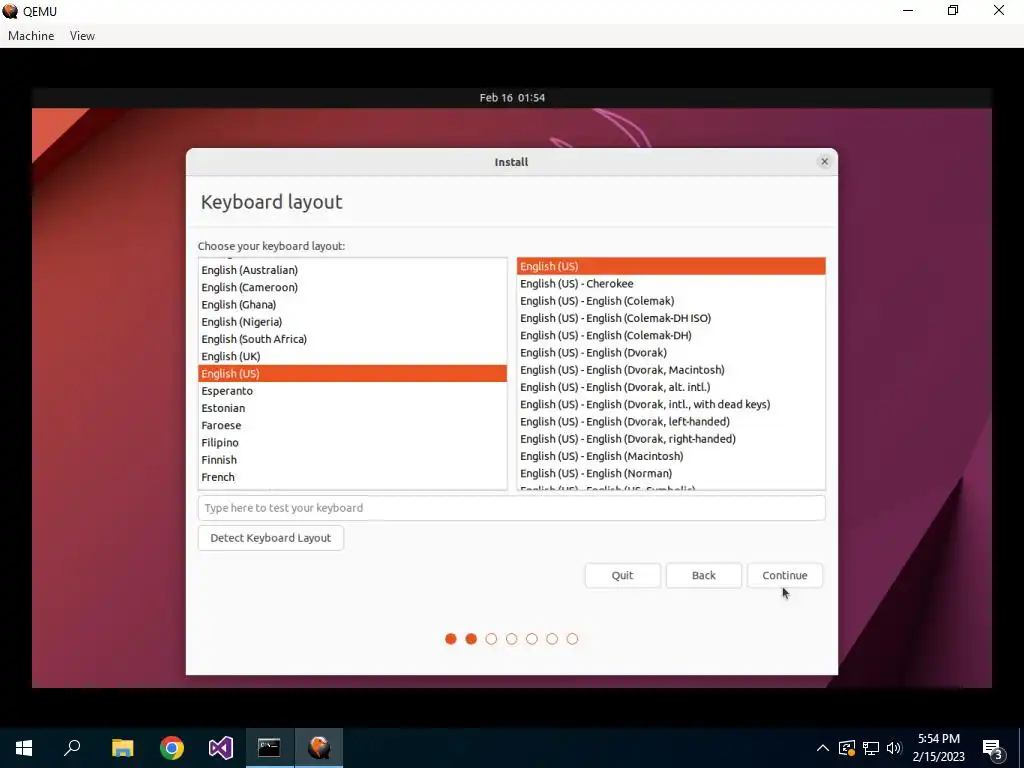Viewport: 1024px width, 768px height.
Task: Select Filipino layout
Action: [353, 443]
